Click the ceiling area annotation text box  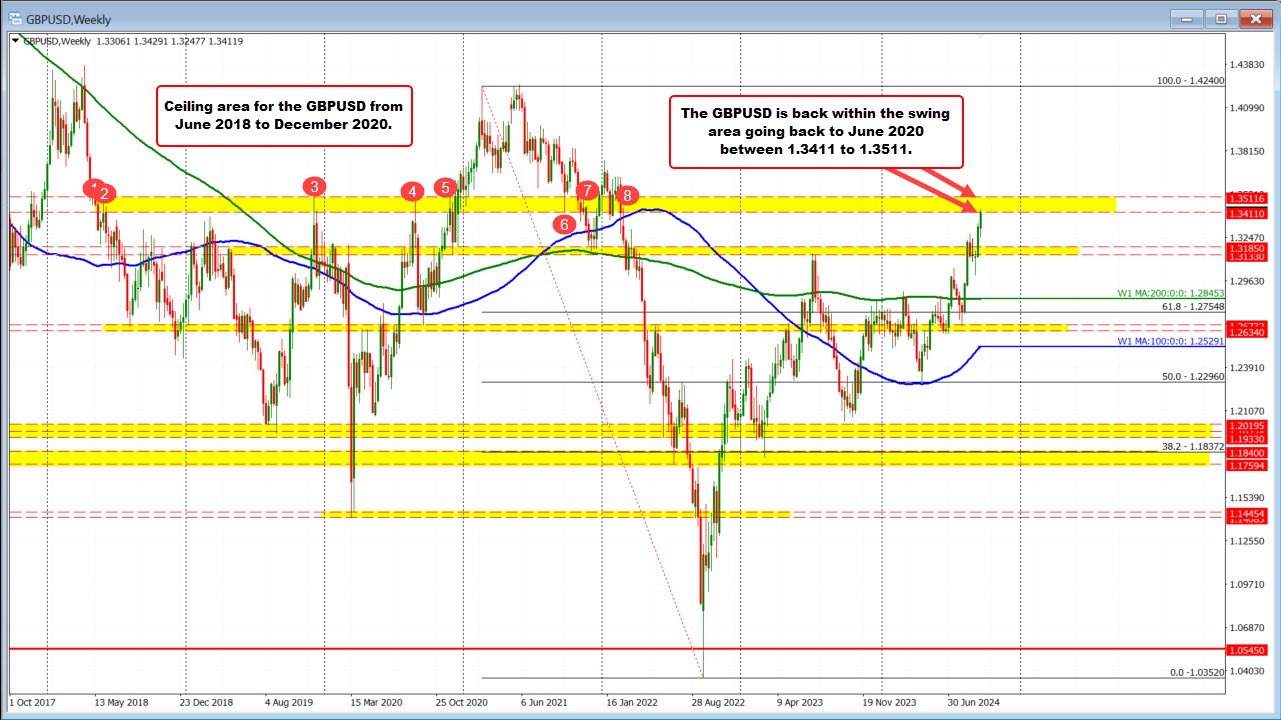point(284,115)
